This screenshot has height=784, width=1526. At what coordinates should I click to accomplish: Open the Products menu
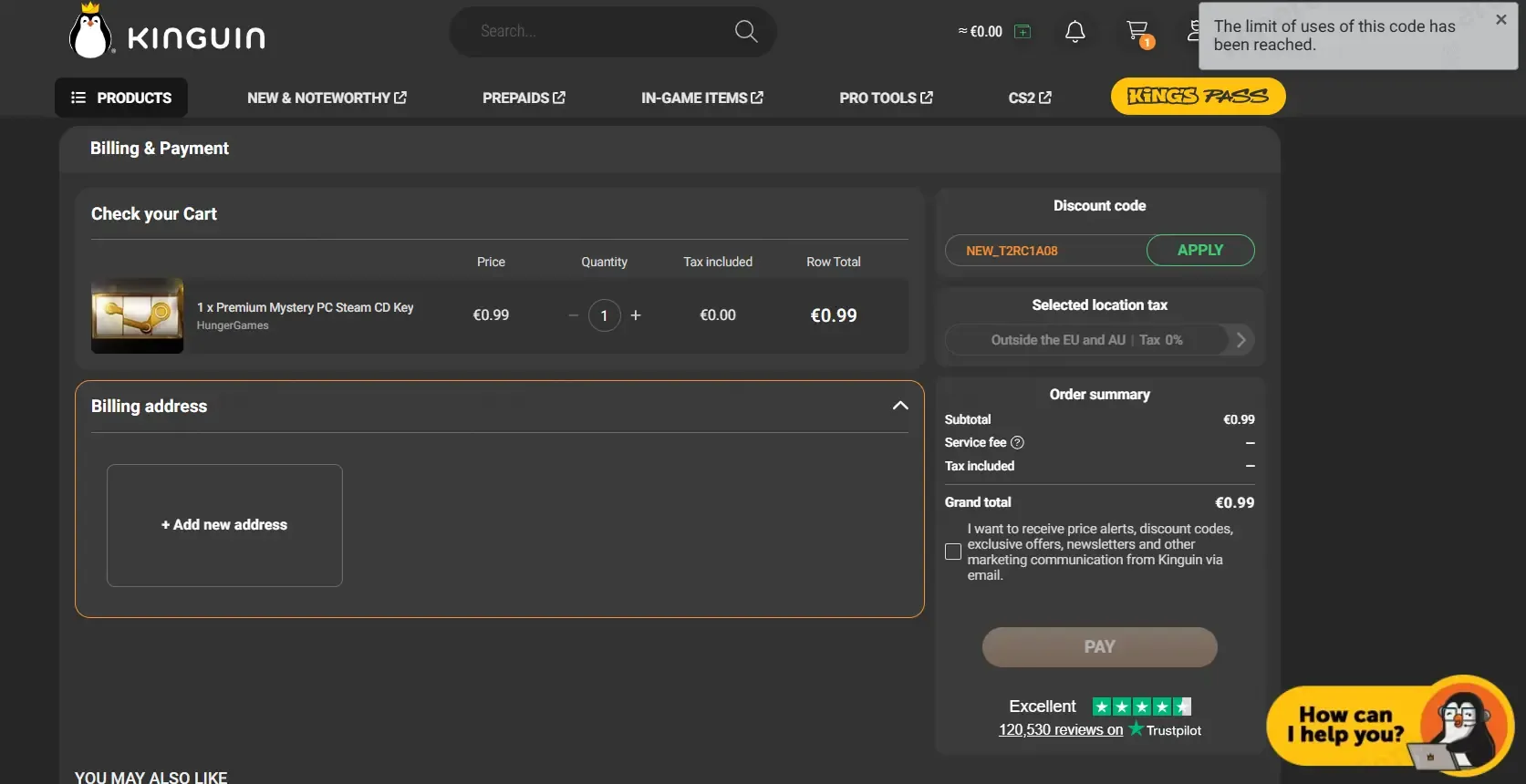(121, 98)
